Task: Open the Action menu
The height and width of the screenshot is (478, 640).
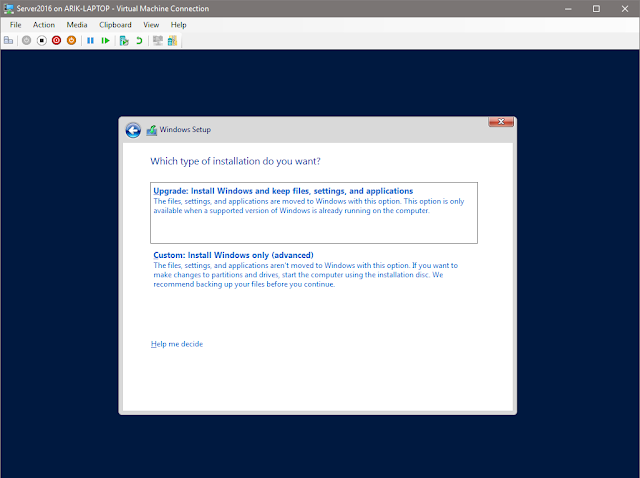Action: [44, 25]
